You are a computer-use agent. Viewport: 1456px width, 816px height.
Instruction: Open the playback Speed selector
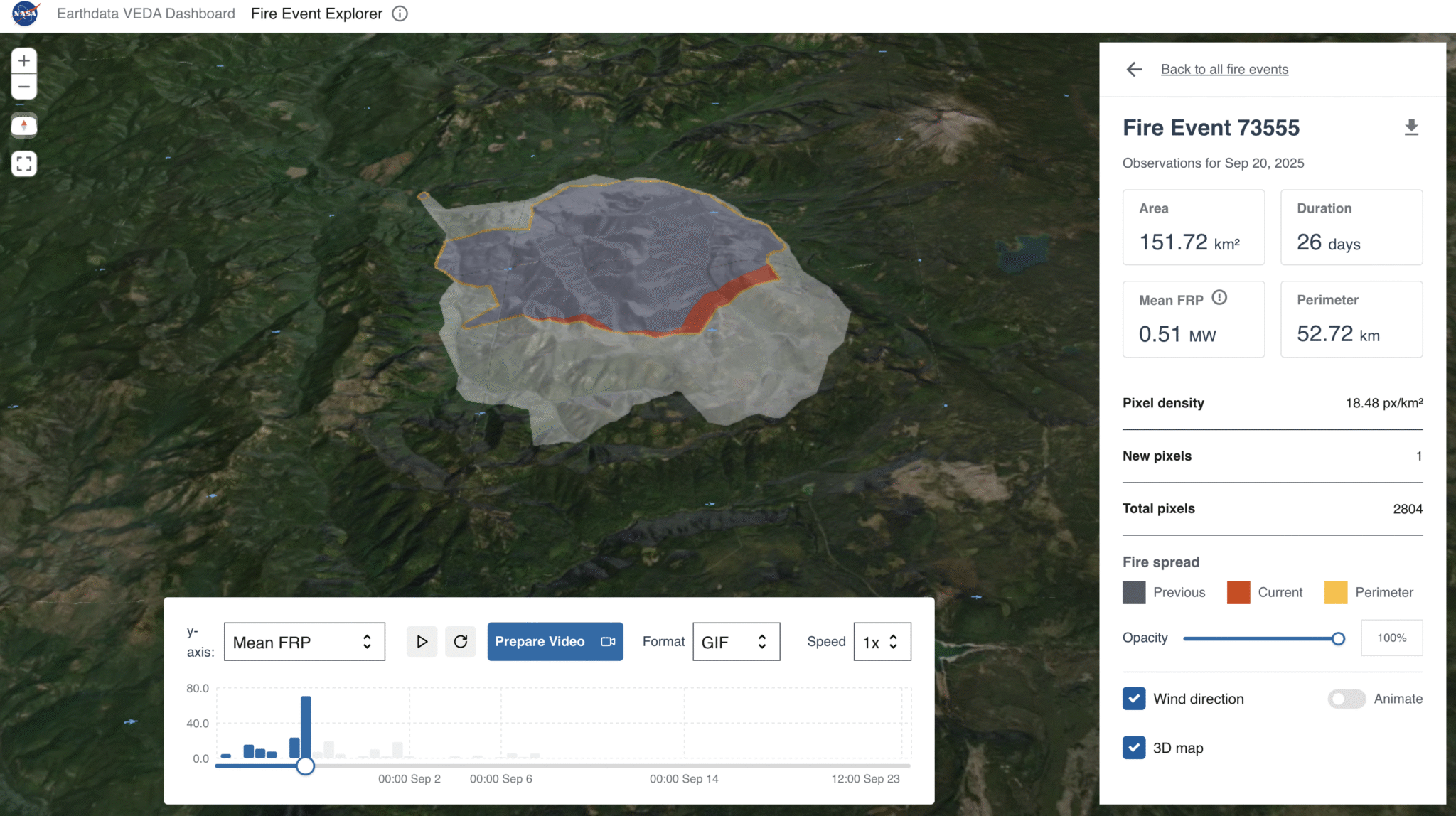(x=882, y=641)
